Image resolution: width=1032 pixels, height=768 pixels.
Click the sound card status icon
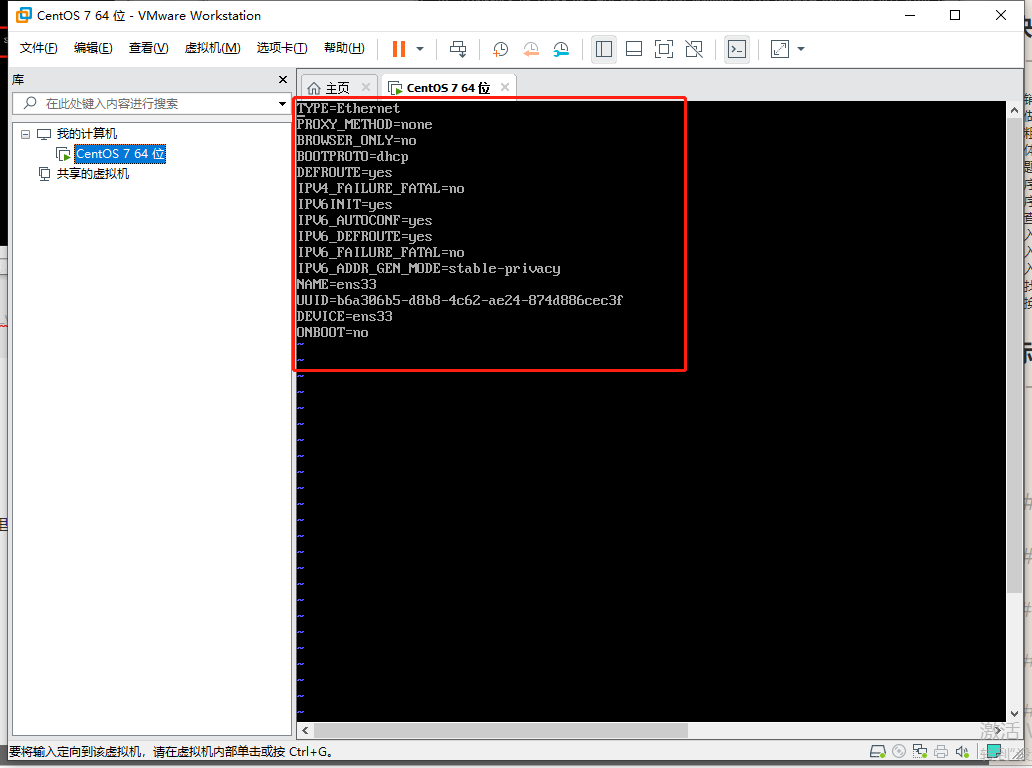(x=962, y=752)
